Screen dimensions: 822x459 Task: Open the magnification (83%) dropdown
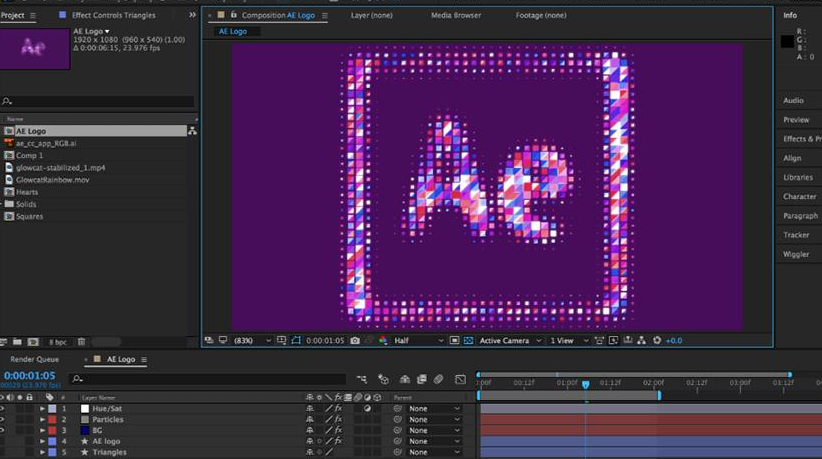(x=253, y=341)
